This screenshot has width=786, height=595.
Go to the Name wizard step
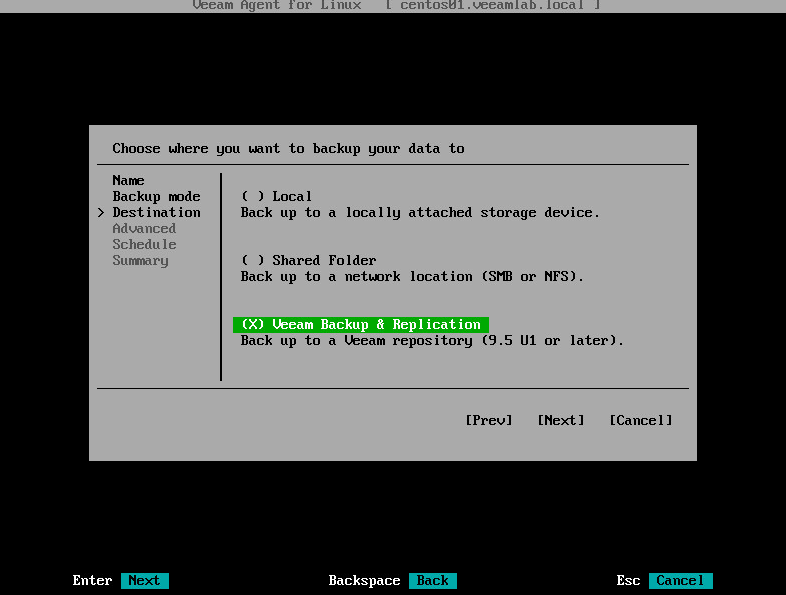128,180
